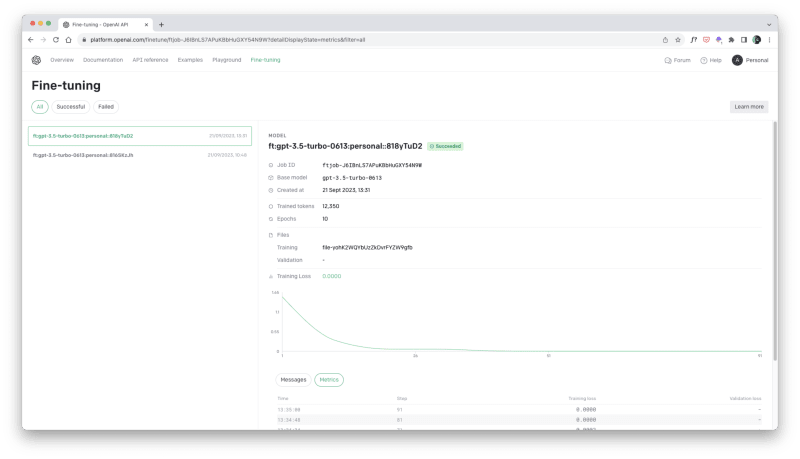Screen dimensions: 800x459
Task: Click the browser forward arrow
Action: click(x=43, y=40)
